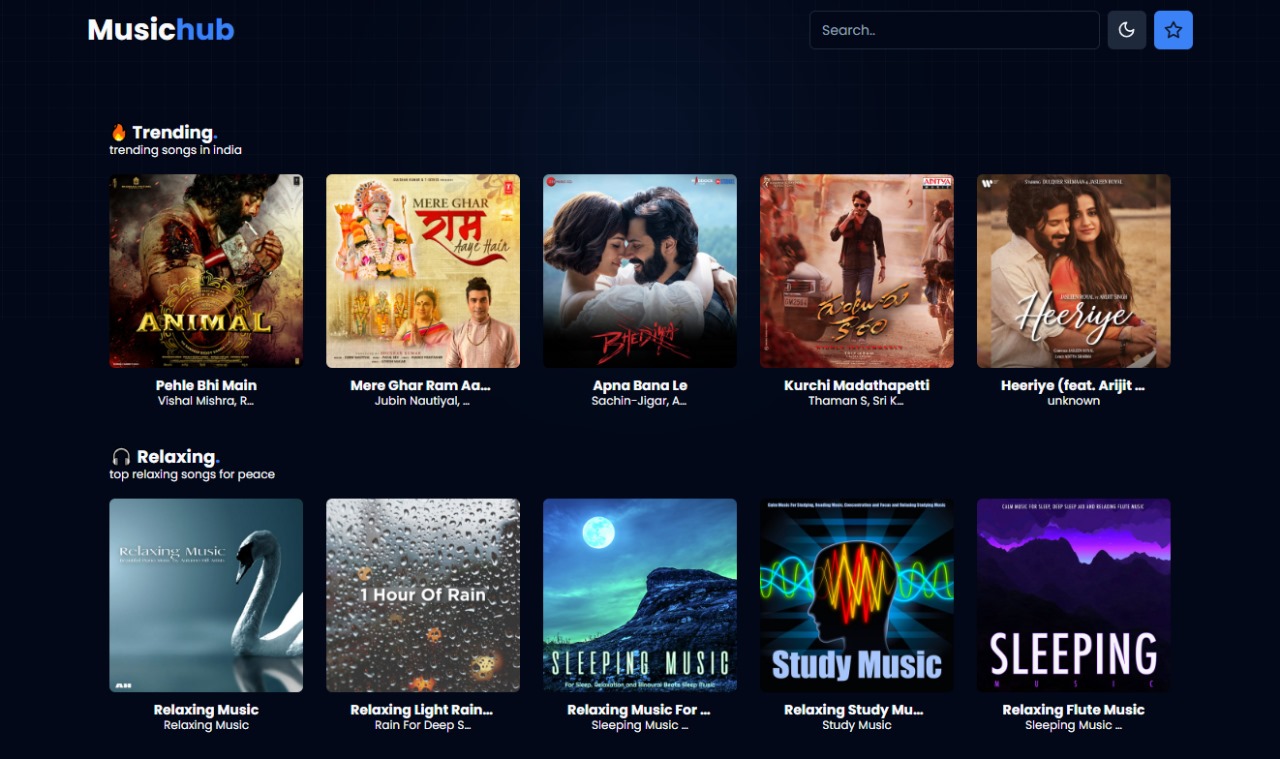Select the Pehle Bhi Main song title
The image size is (1280, 759).
206,385
